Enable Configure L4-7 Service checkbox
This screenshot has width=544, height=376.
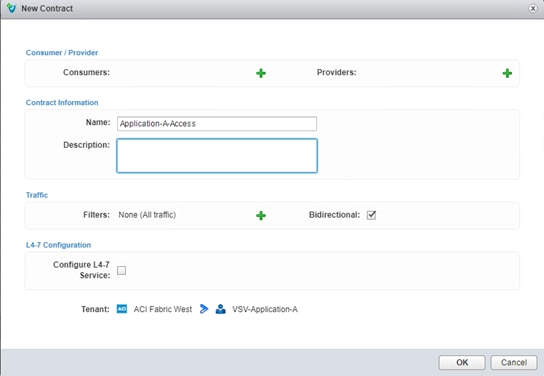[x=121, y=270]
